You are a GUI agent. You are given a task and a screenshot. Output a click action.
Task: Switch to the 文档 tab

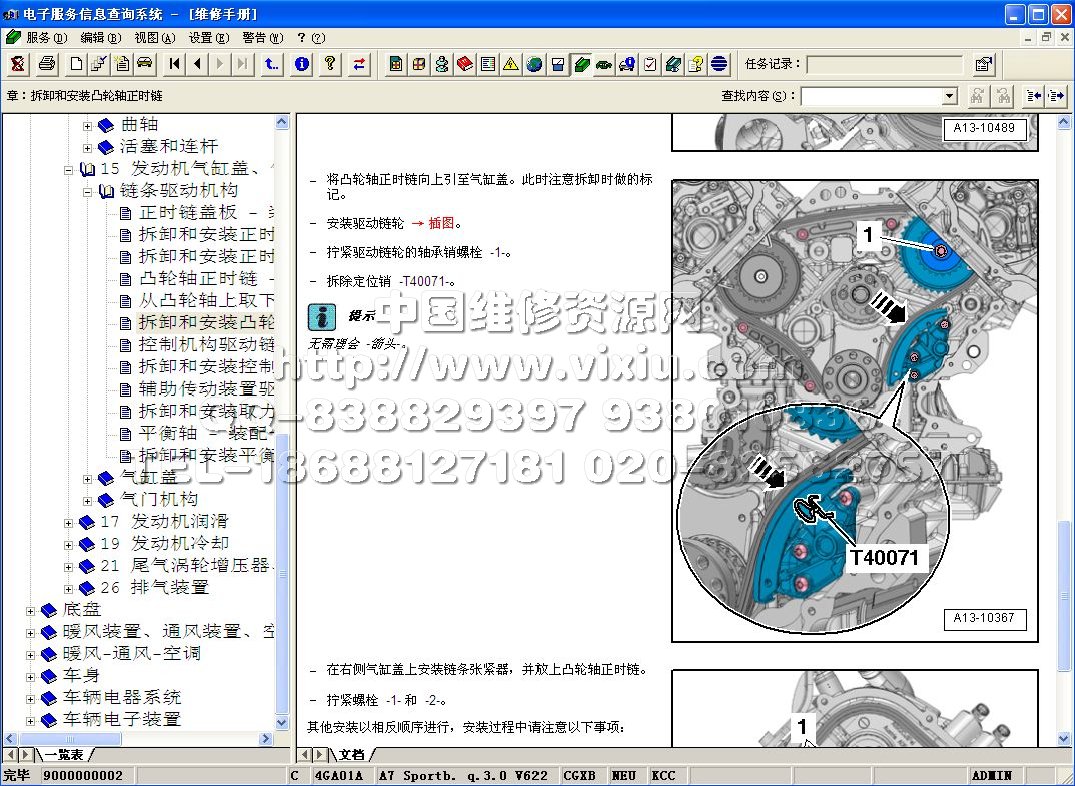pyautogui.click(x=351, y=755)
